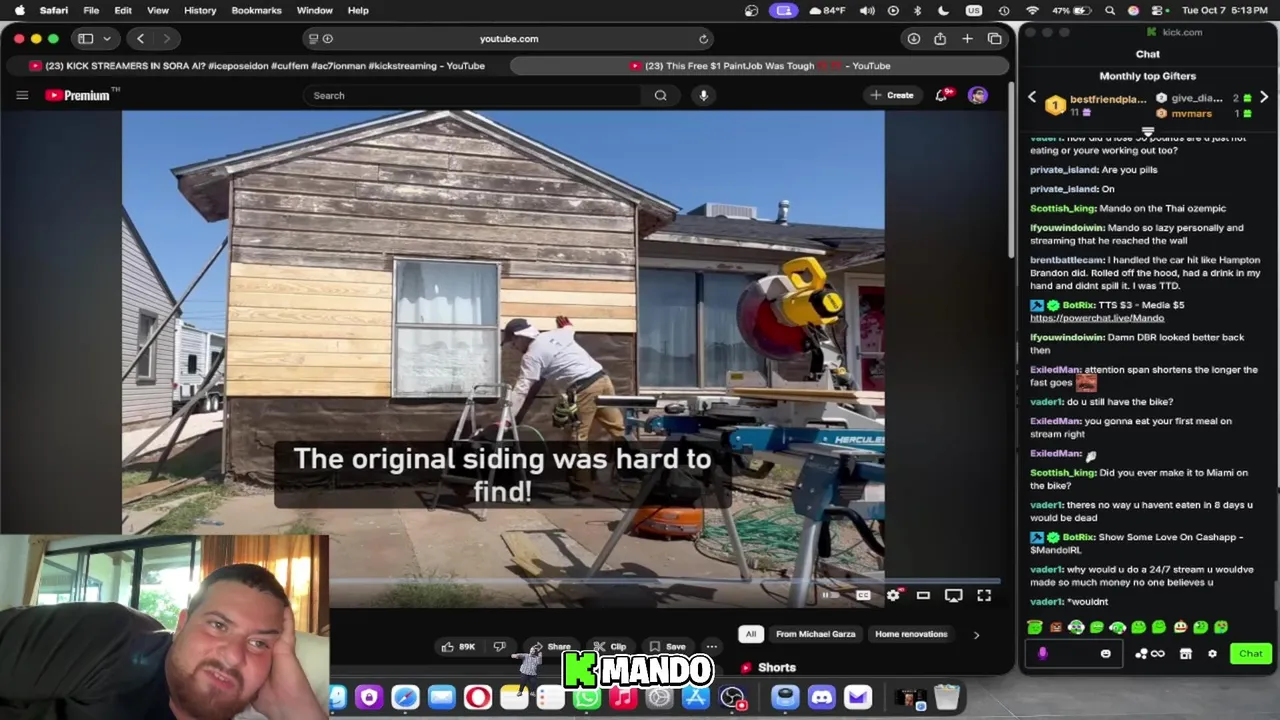Click the Create button on YouTube
Screen dimensions: 1280x720
[x=892, y=95]
